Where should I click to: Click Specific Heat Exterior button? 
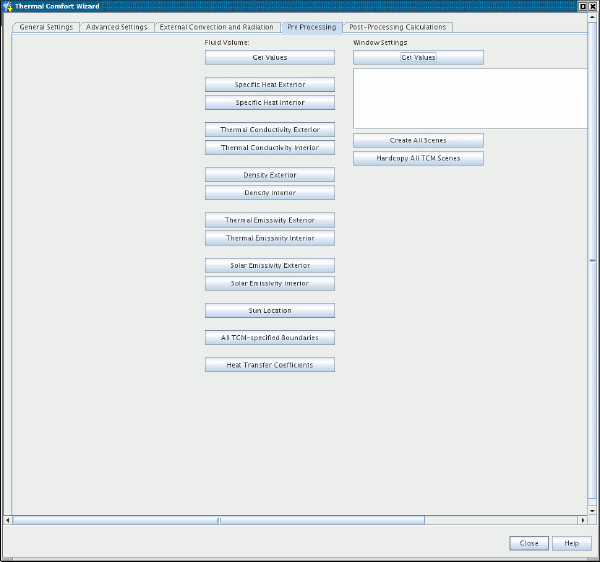tap(270, 85)
